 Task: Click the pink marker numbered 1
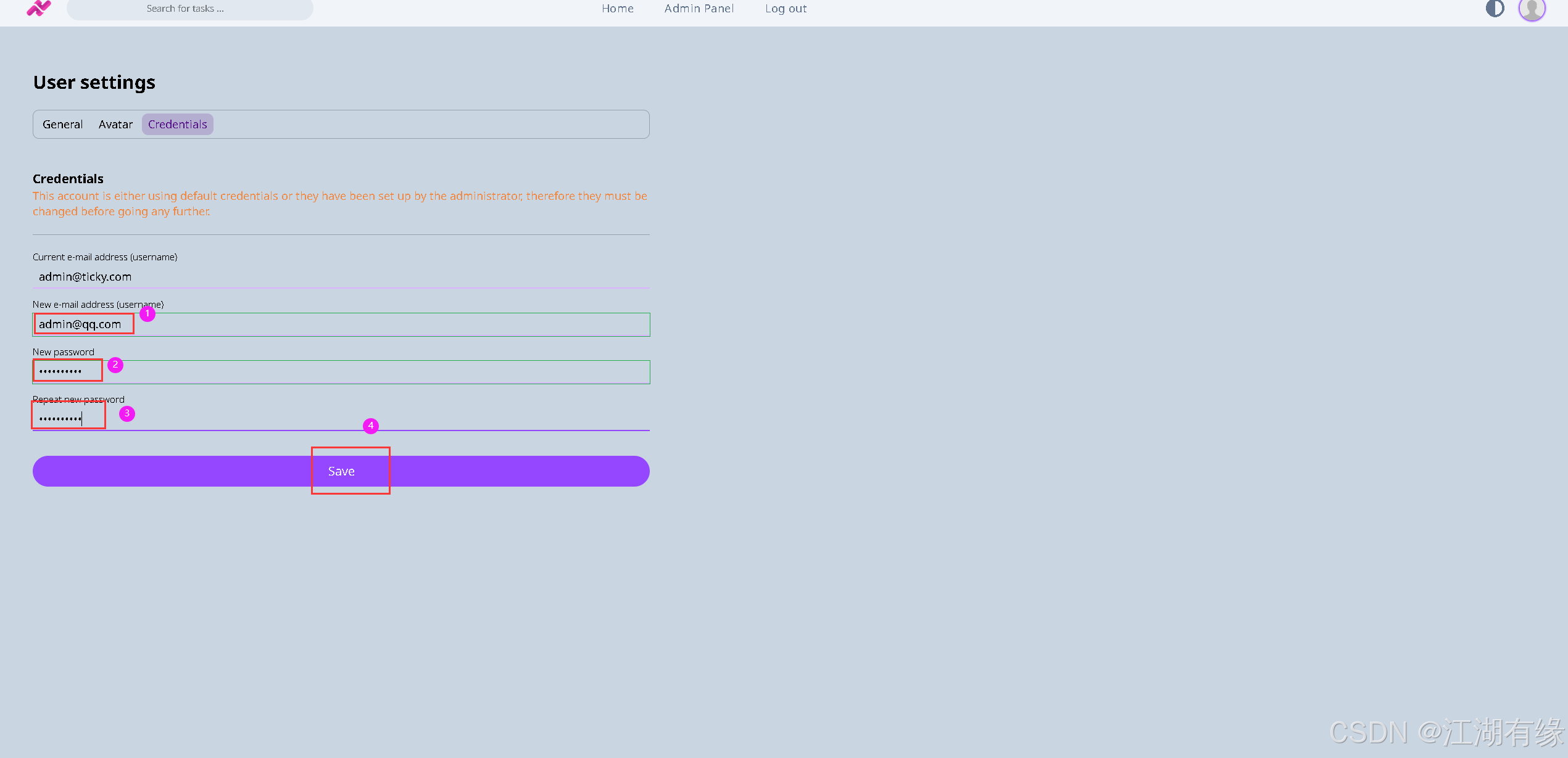(147, 313)
